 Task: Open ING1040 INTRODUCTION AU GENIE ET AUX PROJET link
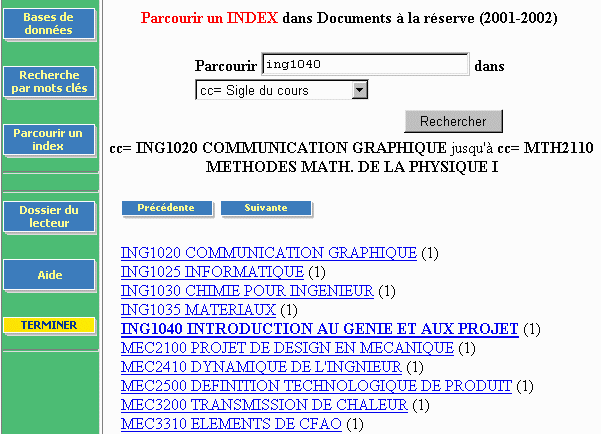pyautogui.click(x=320, y=329)
